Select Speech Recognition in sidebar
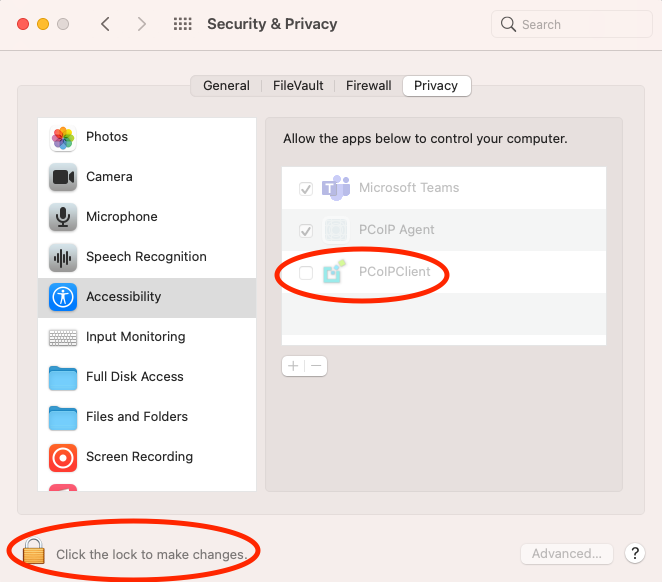This screenshot has height=582, width=662. pyautogui.click(x=147, y=257)
